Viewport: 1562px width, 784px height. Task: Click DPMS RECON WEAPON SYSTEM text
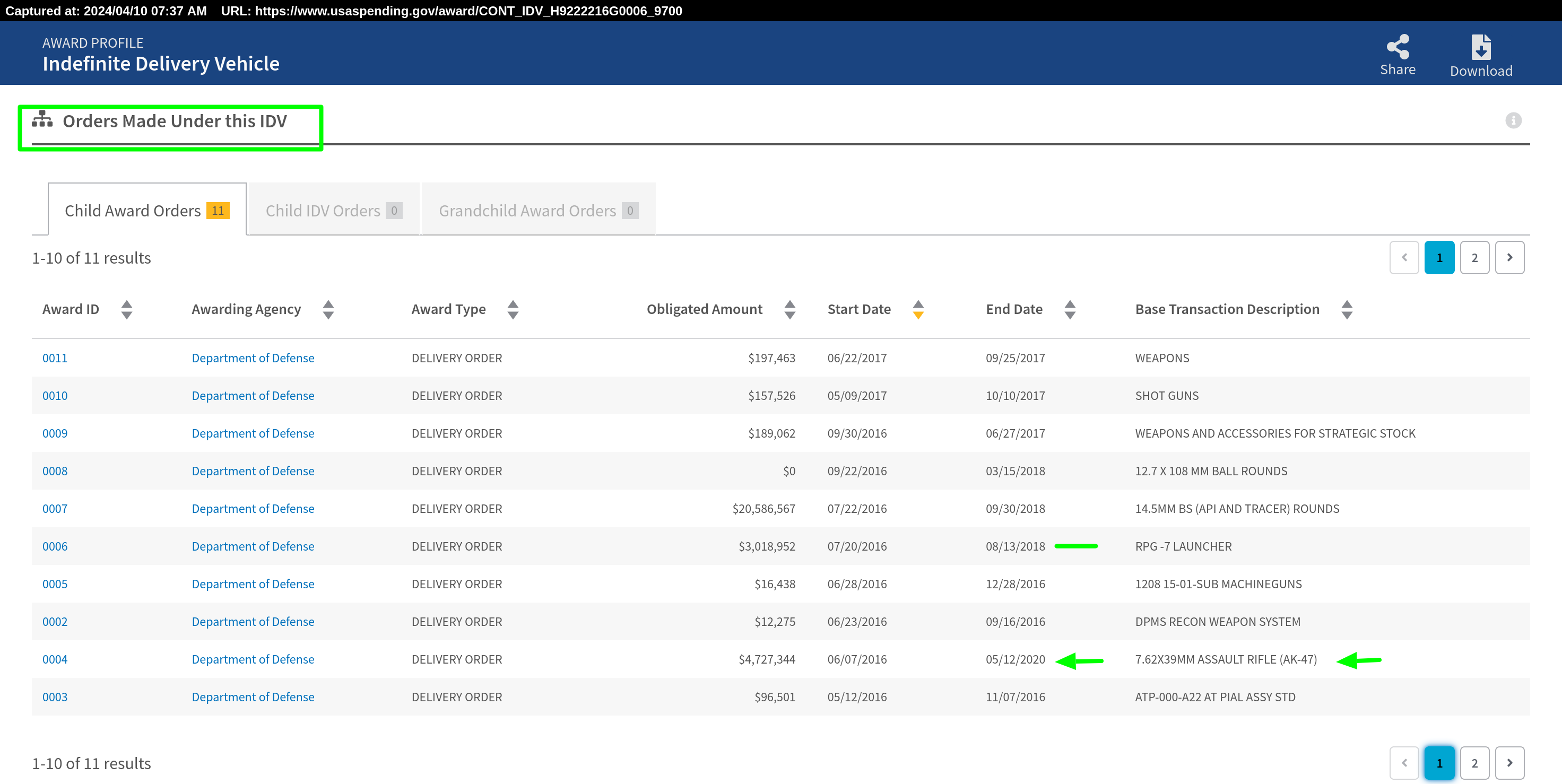1218,622
